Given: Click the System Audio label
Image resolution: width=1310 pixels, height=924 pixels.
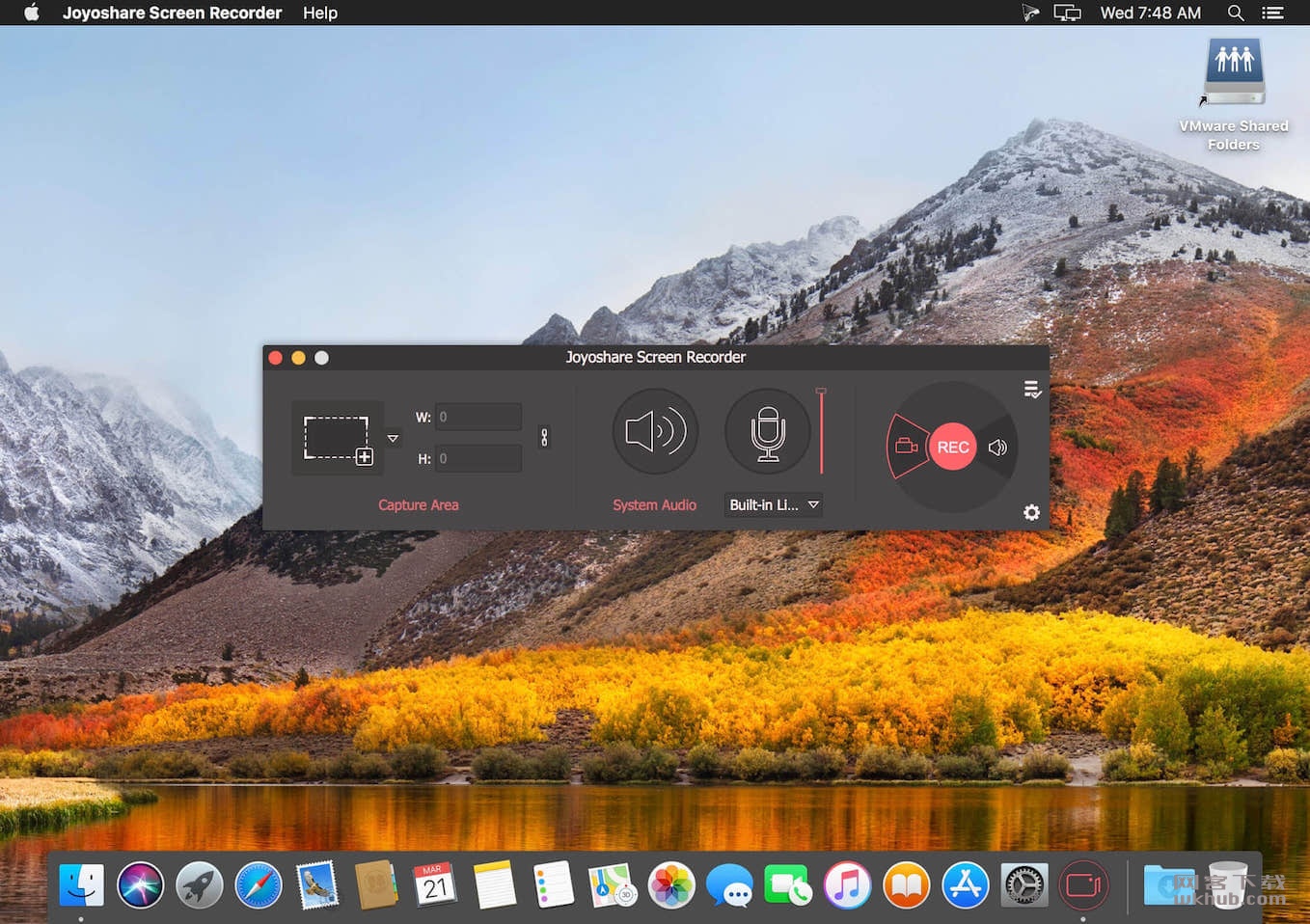Looking at the screenshot, I should (x=654, y=504).
